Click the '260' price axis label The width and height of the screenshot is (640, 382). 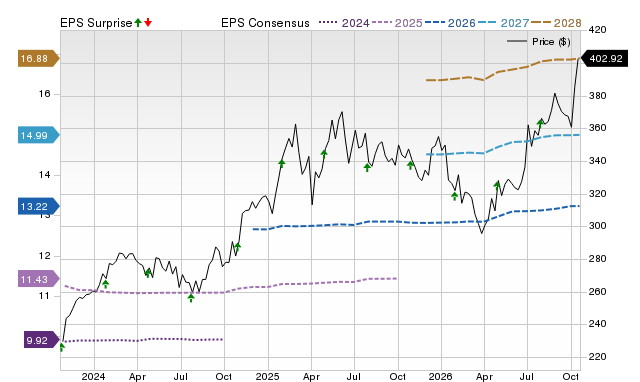597,292
